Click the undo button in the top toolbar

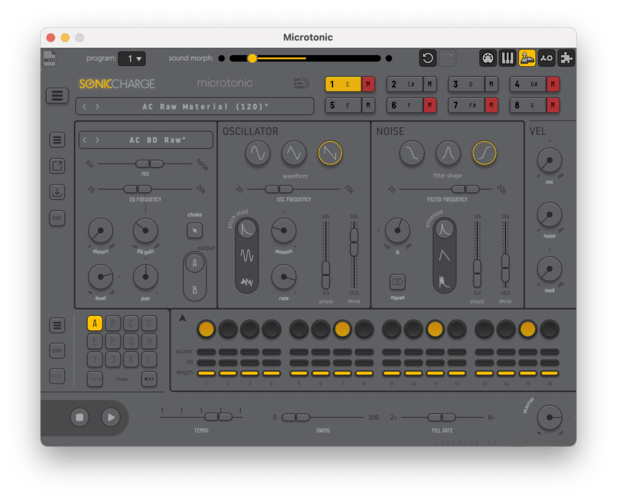click(x=428, y=58)
